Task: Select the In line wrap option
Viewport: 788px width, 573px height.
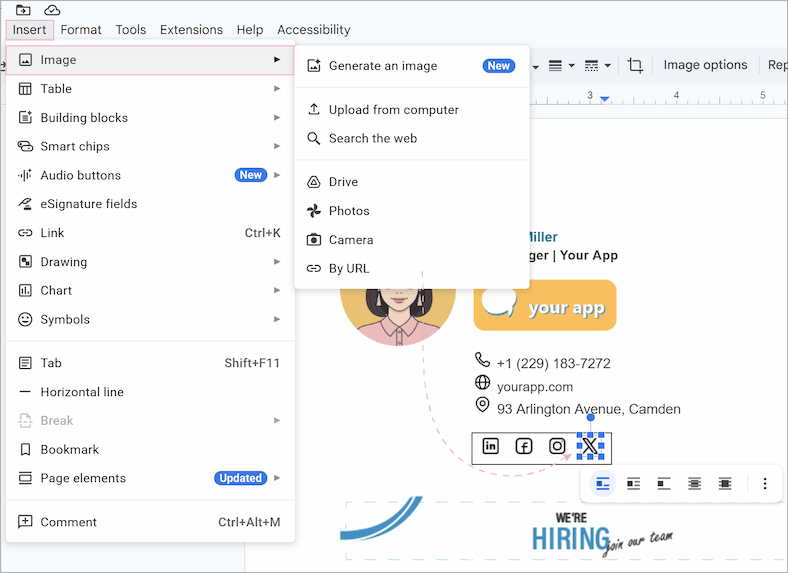Action: [603, 484]
